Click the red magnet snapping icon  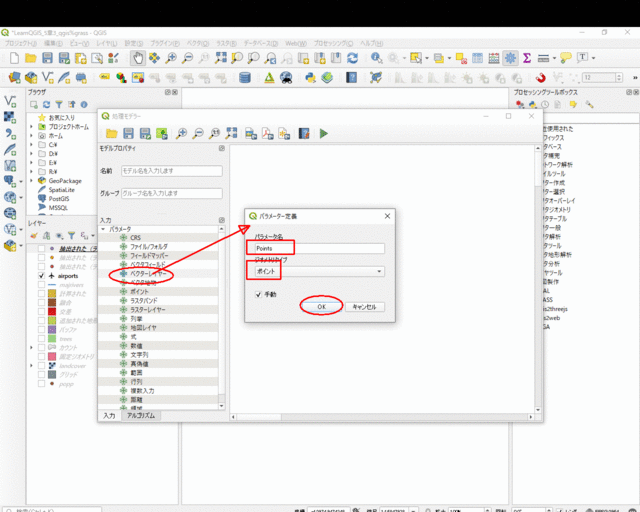[x=540, y=78]
